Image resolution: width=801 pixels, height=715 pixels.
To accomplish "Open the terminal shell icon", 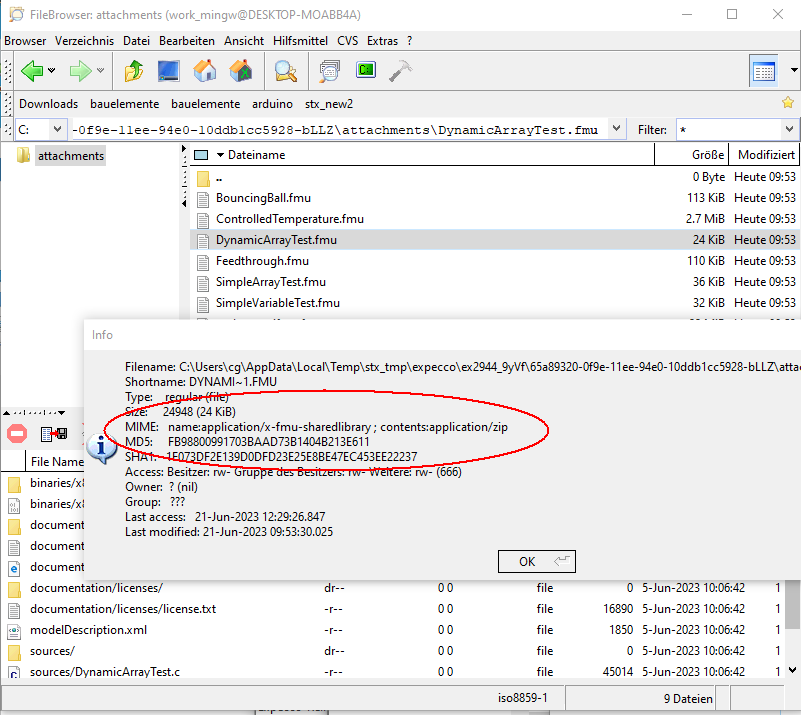I will pyautogui.click(x=367, y=71).
